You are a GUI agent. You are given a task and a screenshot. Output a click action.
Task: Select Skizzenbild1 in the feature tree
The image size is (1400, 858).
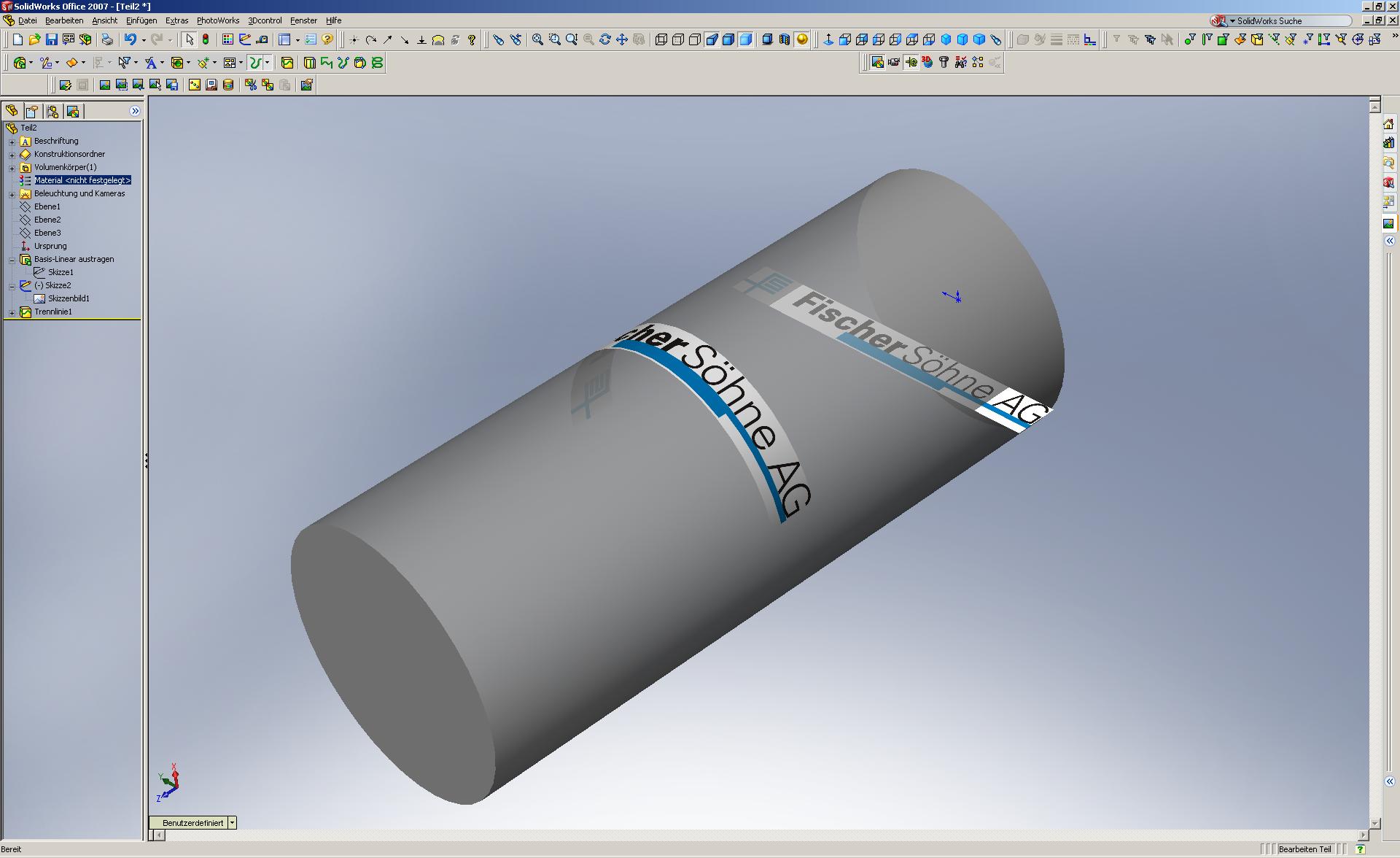coord(69,298)
